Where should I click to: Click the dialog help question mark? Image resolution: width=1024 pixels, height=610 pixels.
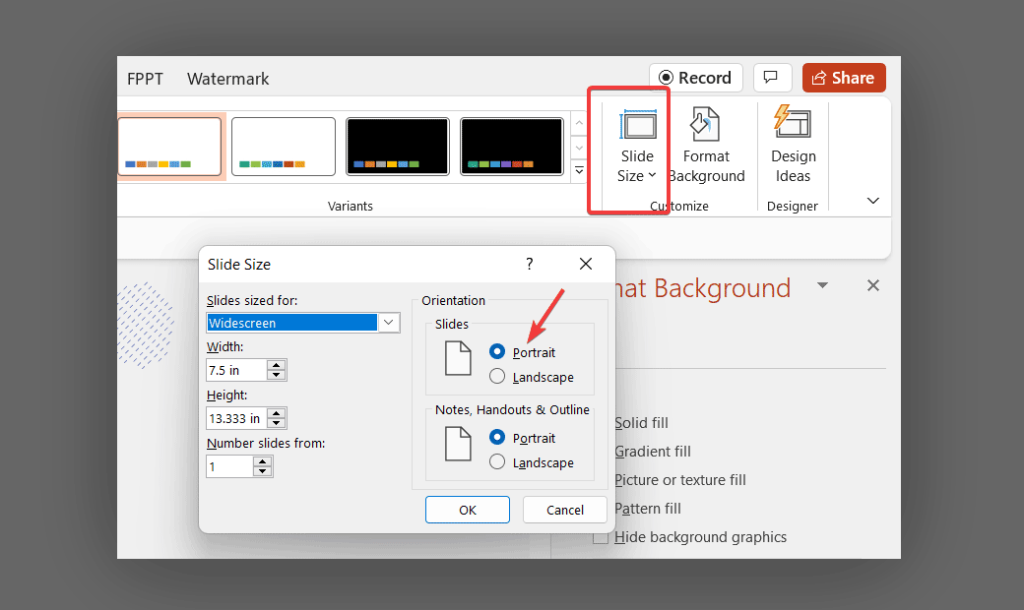click(x=529, y=264)
